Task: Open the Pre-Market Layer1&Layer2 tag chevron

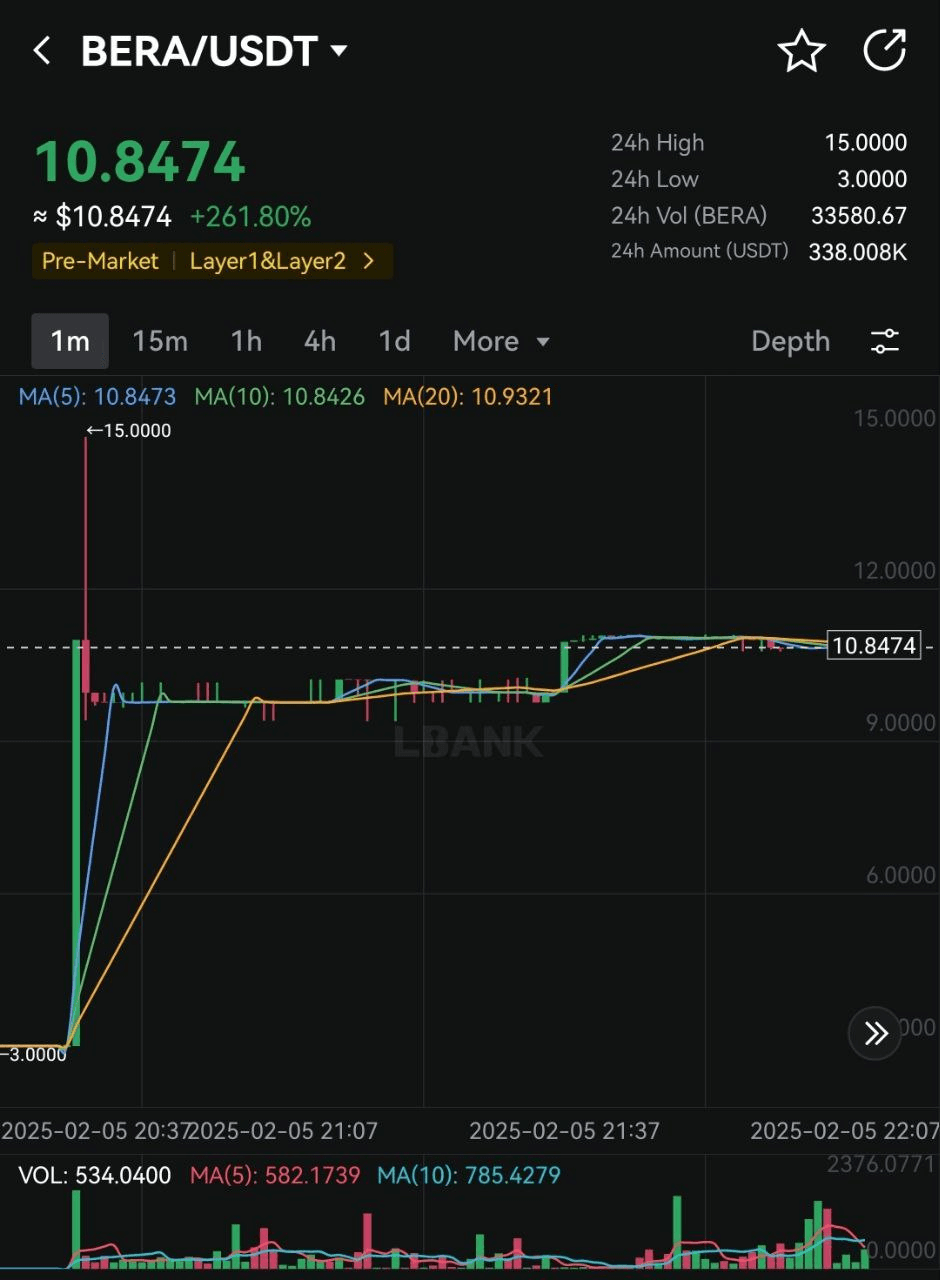Action: tap(369, 262)
